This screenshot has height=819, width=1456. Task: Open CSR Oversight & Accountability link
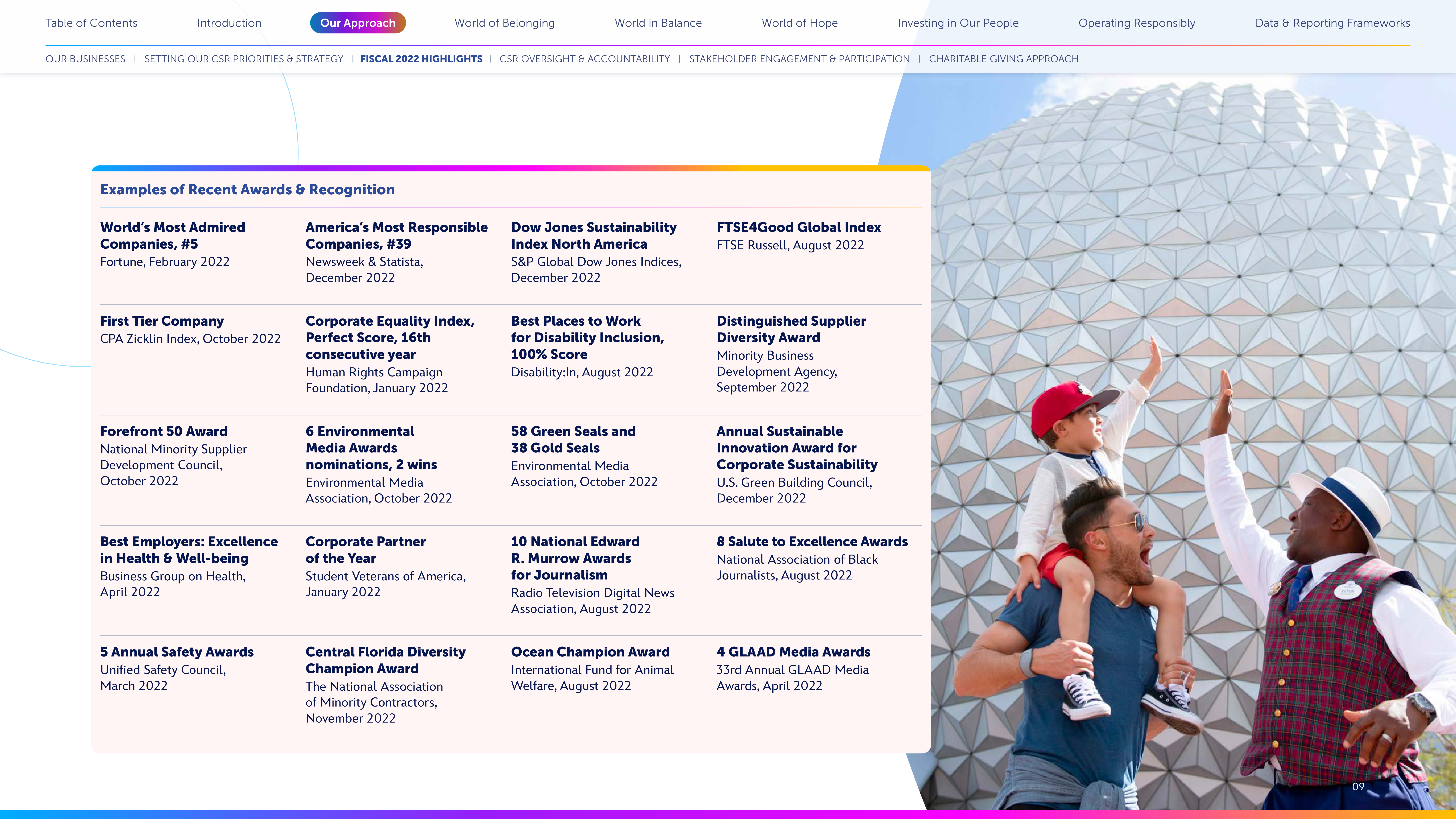(584, 59)
